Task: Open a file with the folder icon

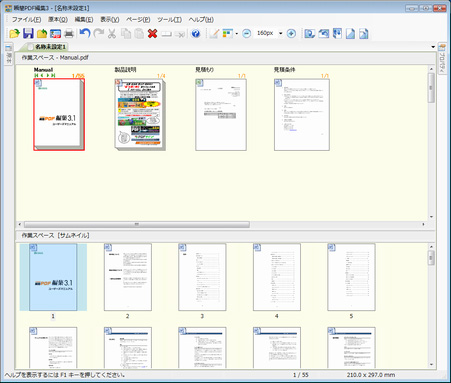Action: click(x=14, y=33)
